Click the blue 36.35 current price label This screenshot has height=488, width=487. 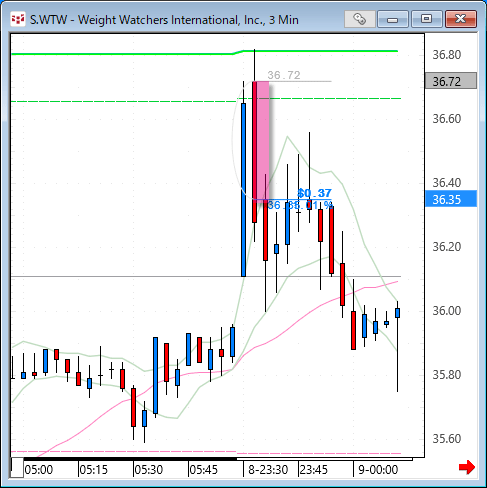tap(451, 199)
